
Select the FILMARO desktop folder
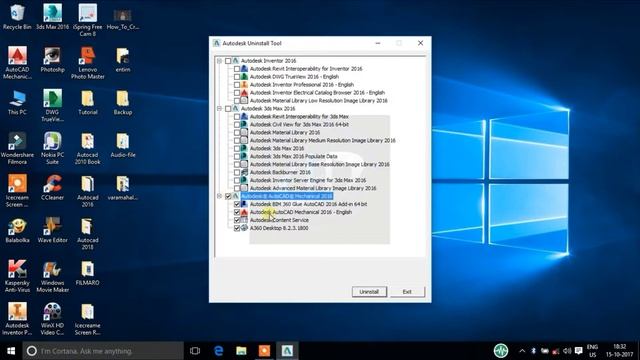click(x=88, y=273)
